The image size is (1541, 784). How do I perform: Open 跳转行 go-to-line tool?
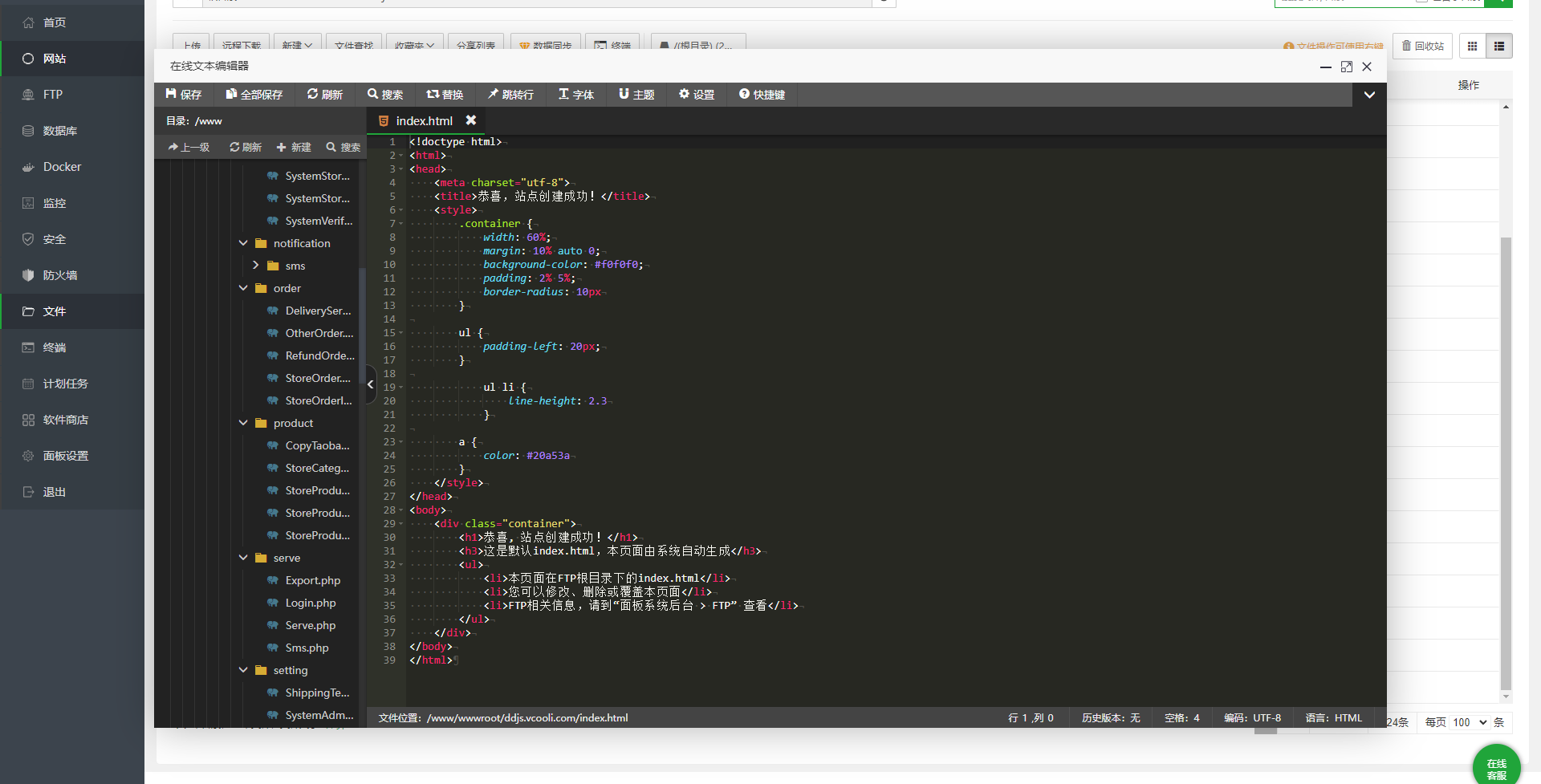tap(510, 95)
